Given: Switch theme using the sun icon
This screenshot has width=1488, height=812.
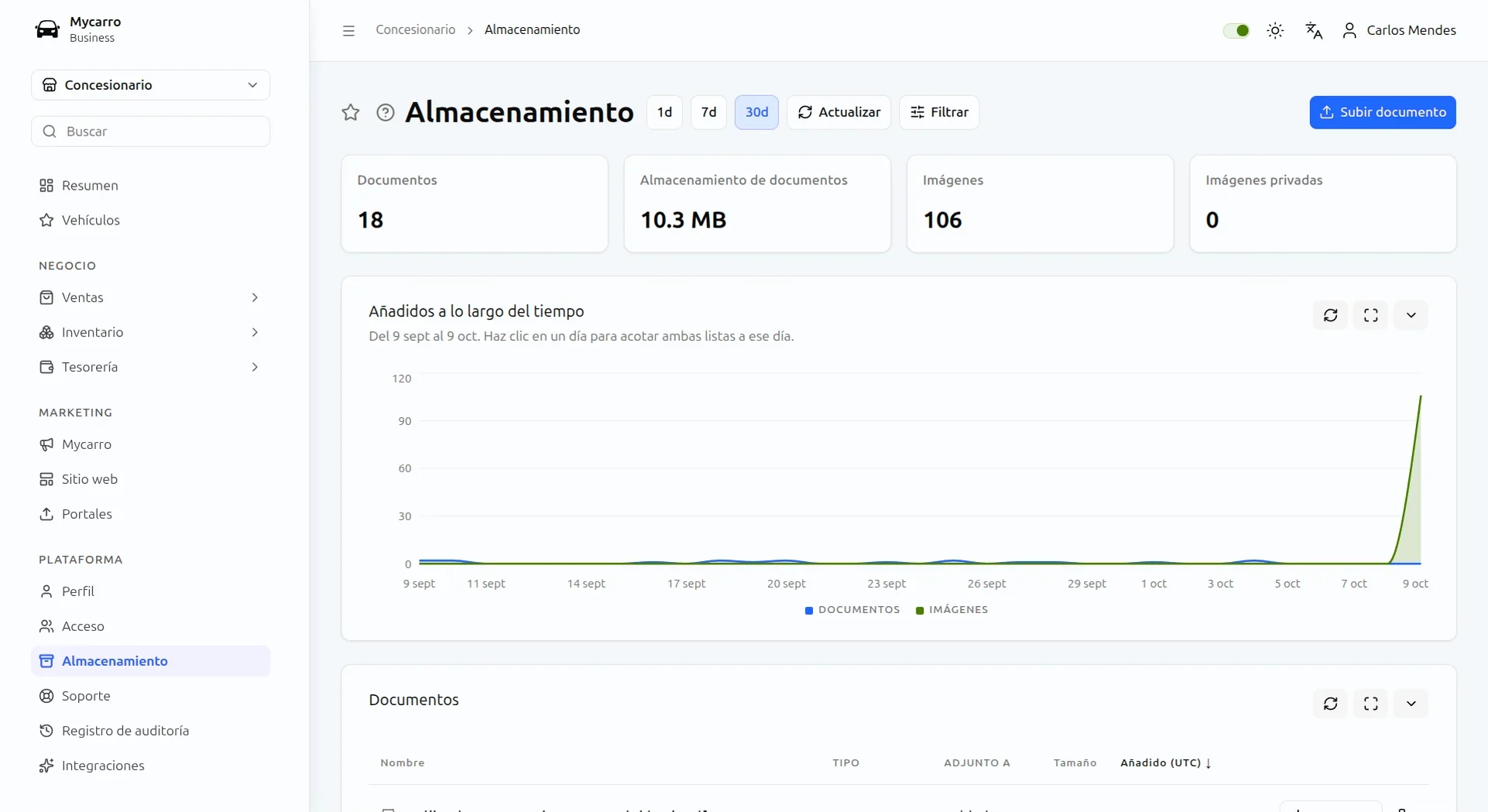Looking at the screenshot, I should [1275, 30].
